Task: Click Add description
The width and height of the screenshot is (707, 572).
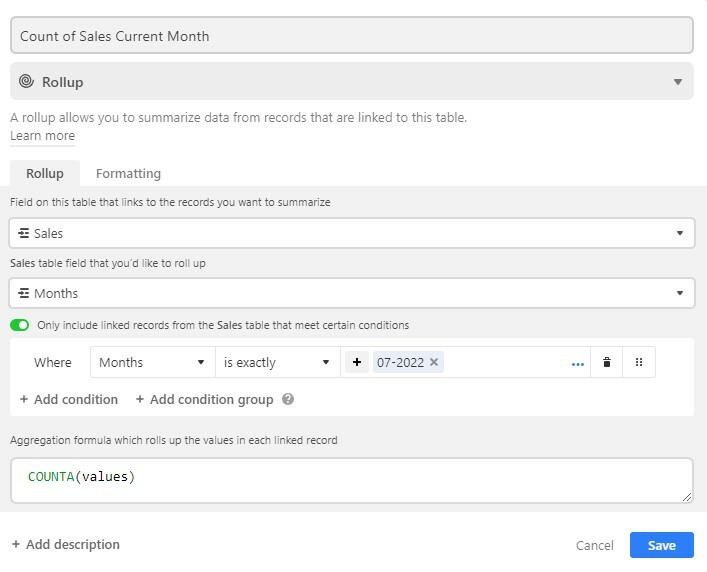Action: [x=66, y=545]
